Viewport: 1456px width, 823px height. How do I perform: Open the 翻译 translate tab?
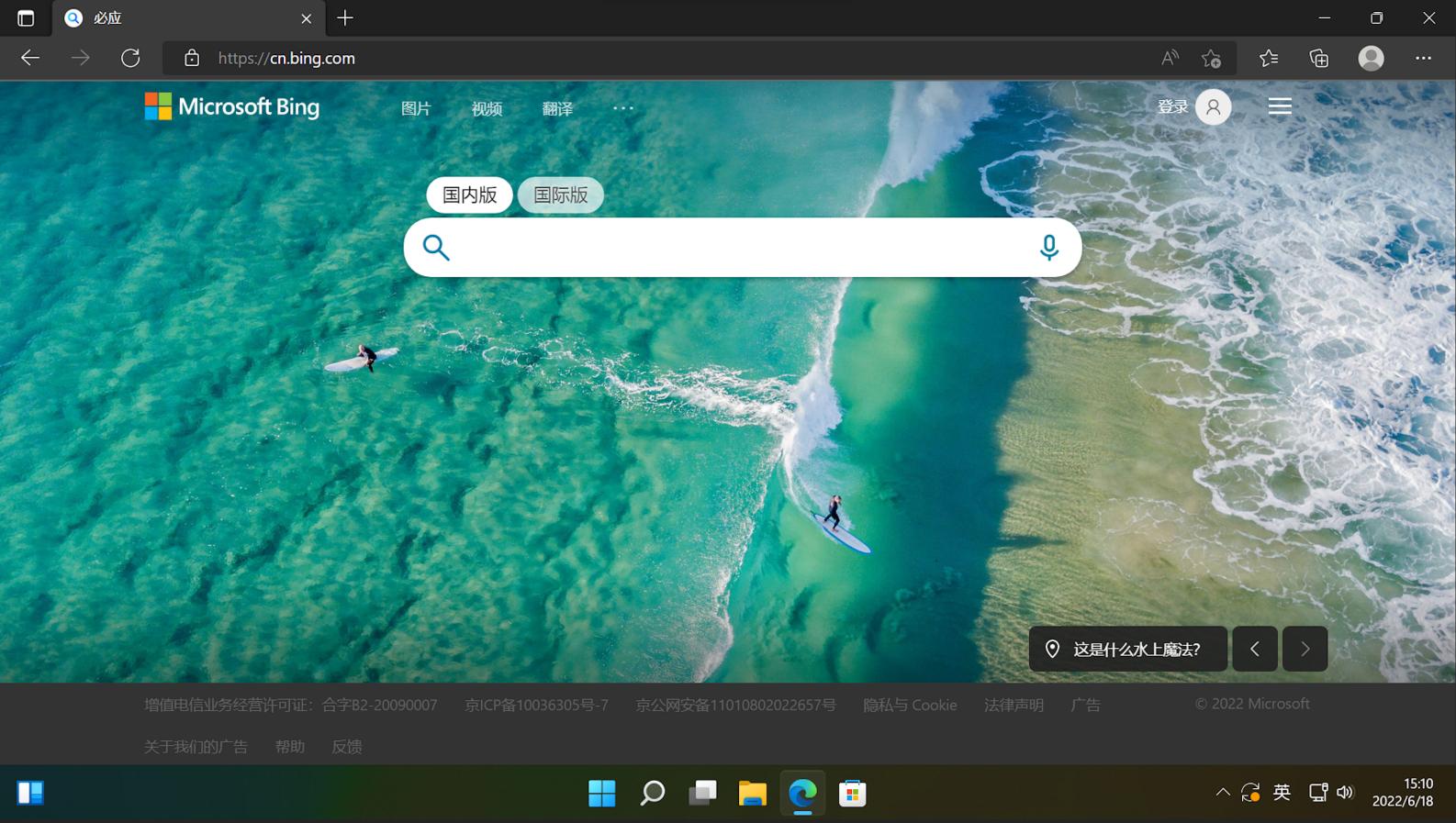coord(557,108)
